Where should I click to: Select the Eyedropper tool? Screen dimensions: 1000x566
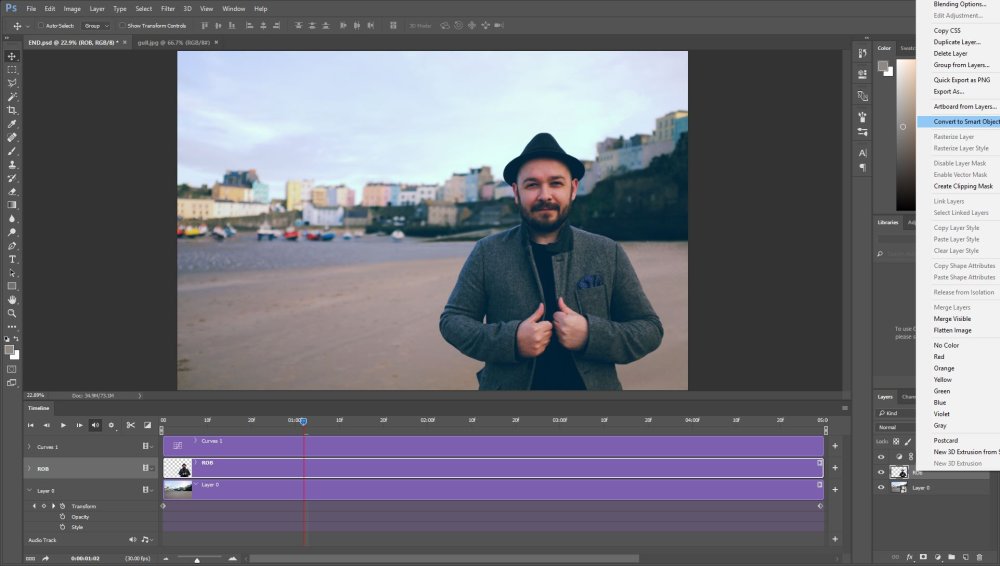(x=11, y=124)
